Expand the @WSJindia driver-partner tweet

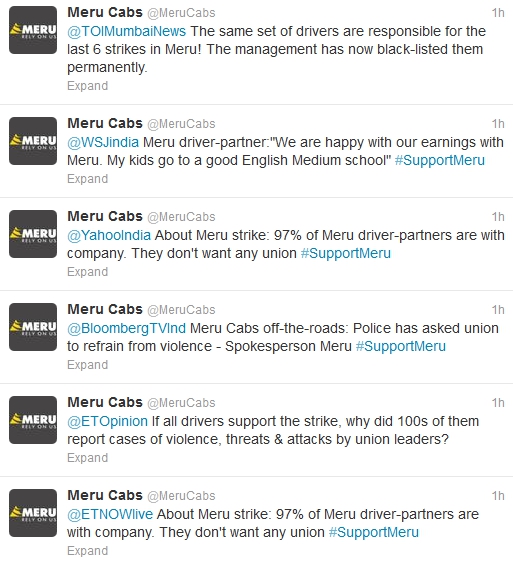pos(87,179)
